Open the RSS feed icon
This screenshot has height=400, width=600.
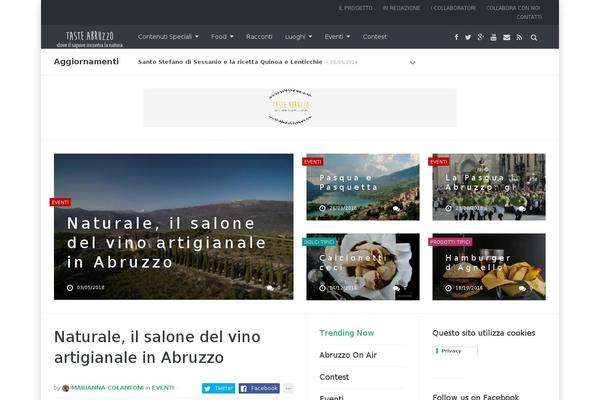coord(519,37)
